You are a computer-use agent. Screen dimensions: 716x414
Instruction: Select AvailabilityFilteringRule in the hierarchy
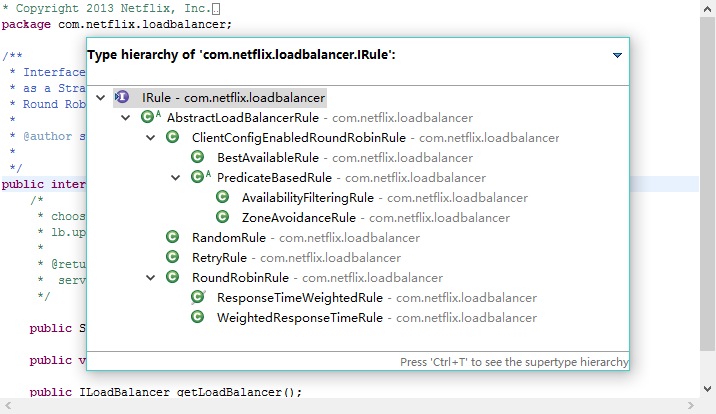(385, 198)
